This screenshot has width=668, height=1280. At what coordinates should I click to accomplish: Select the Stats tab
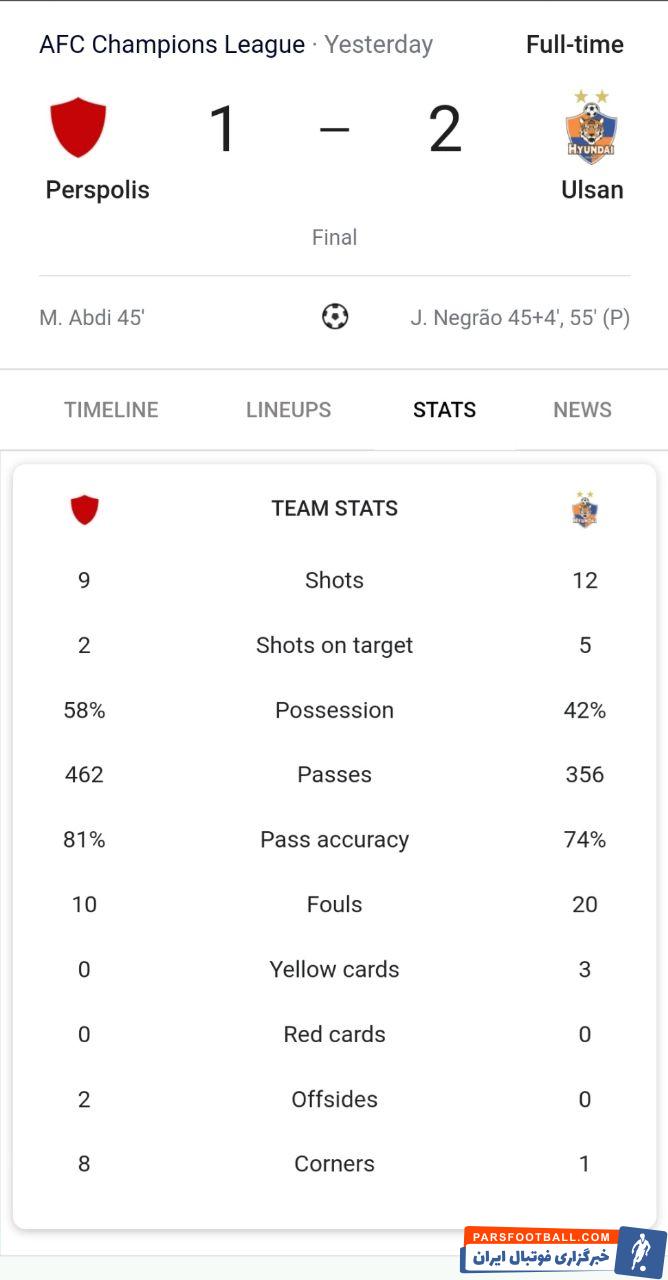pyautogui.click(x=444, y=410)
